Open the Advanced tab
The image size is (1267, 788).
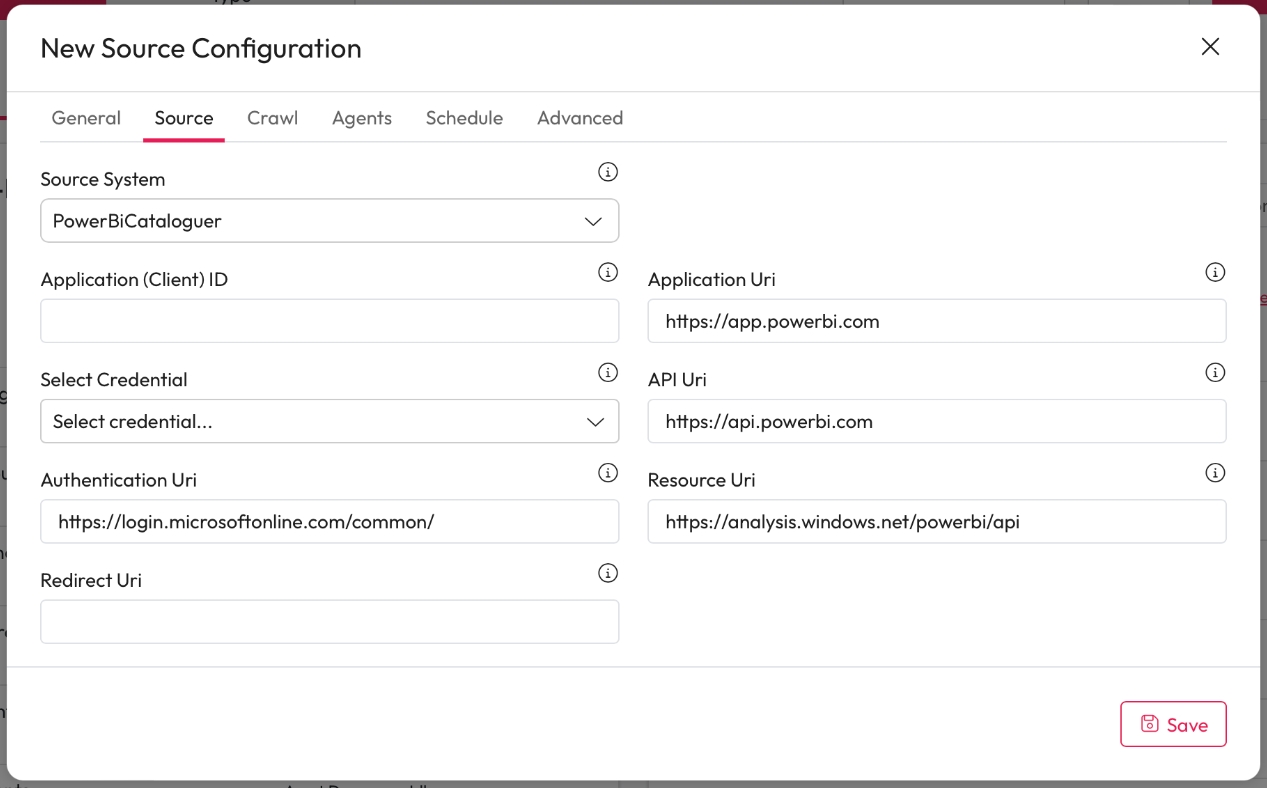[579, 118]
